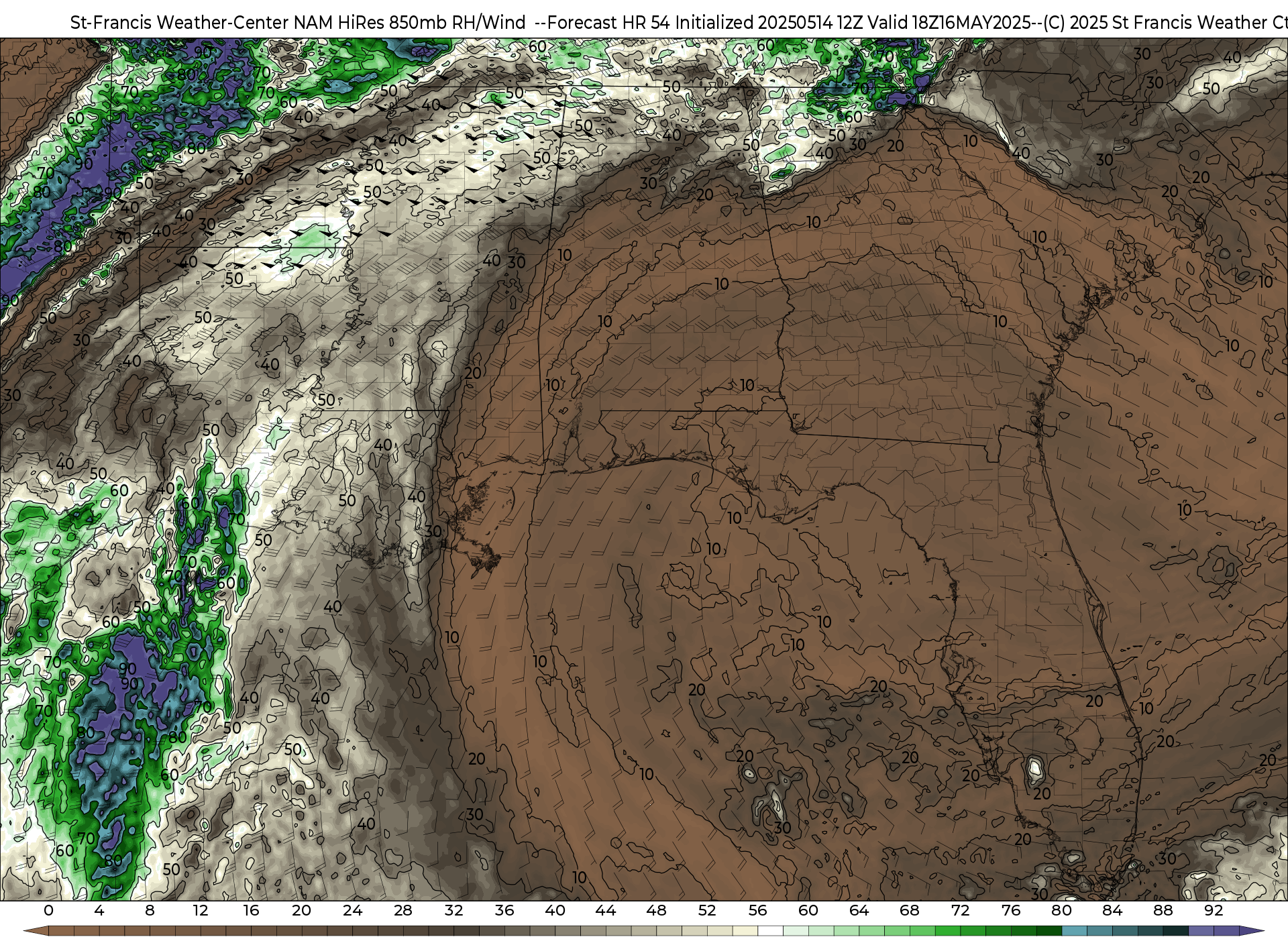Click the colorbar tick label '76'
Viewport: 1288px width, 939px height.
tap(1011, 910)
